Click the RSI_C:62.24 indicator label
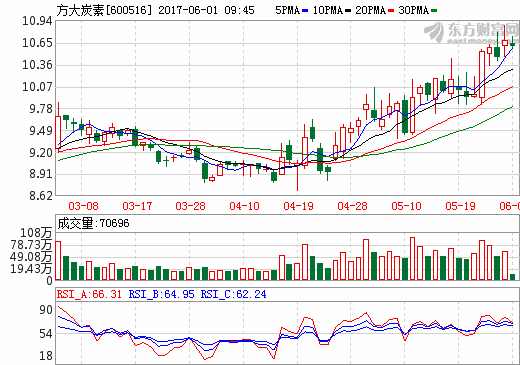The image size is (520, 365). pos(233,294)
